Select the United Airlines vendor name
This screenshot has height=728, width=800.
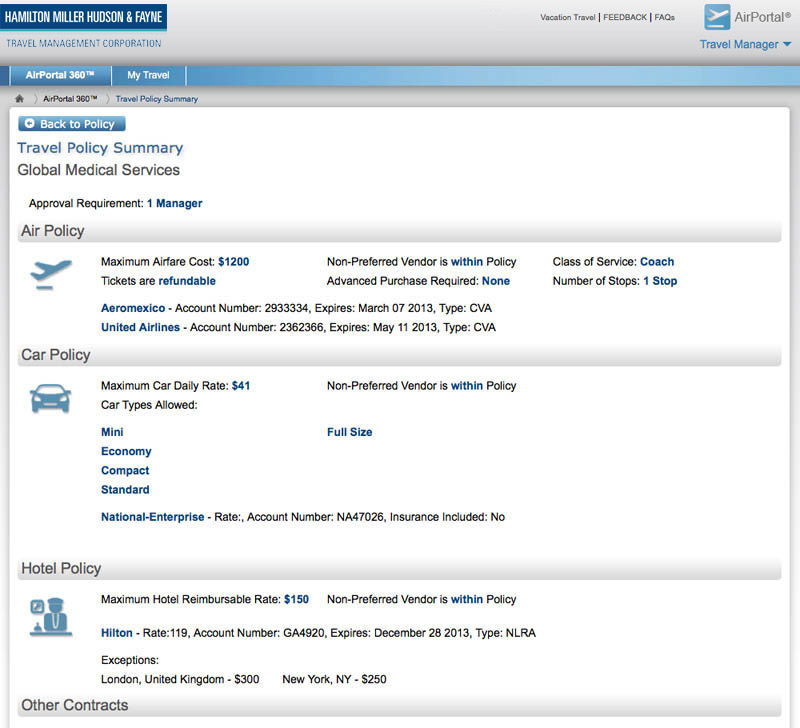point(140,327)
